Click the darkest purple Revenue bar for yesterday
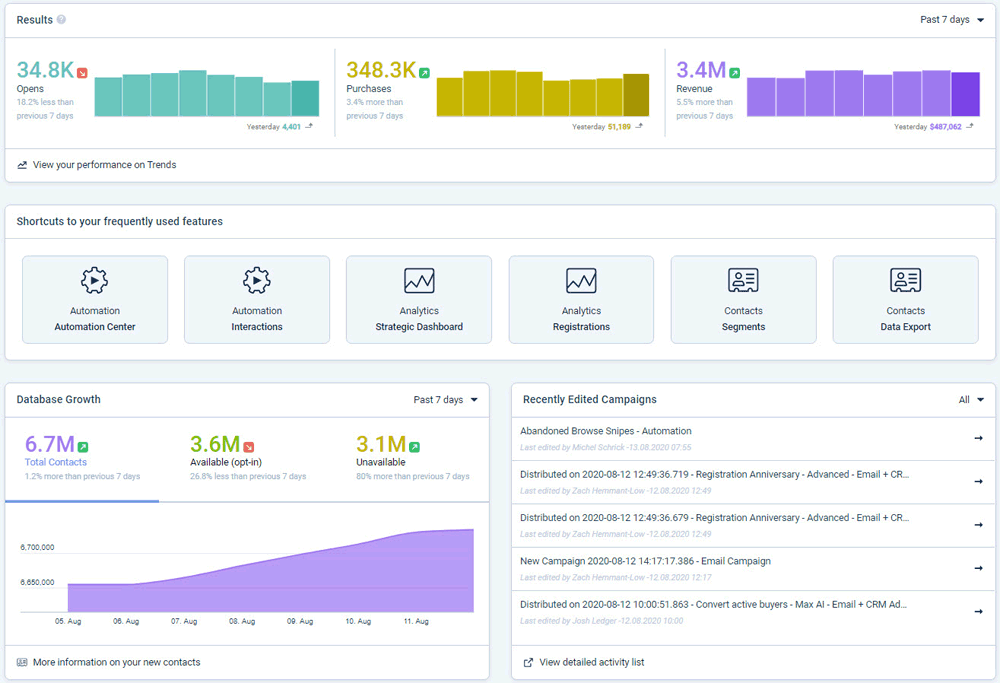This screenshot has height=683, width=1000. [965, 94]
